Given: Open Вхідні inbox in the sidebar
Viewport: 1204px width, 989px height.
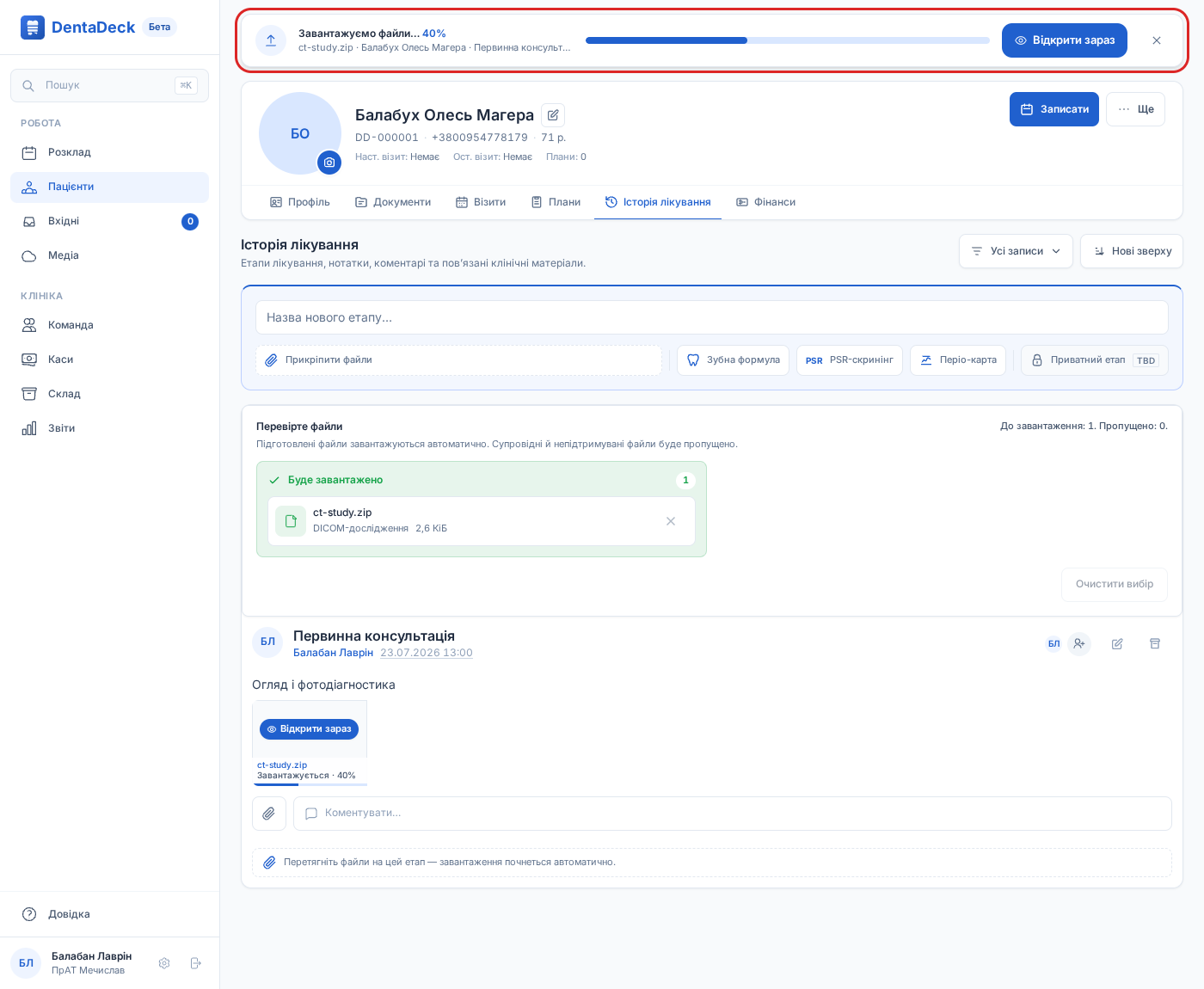Looking at the screenshot, I should [x=110, y=221].
